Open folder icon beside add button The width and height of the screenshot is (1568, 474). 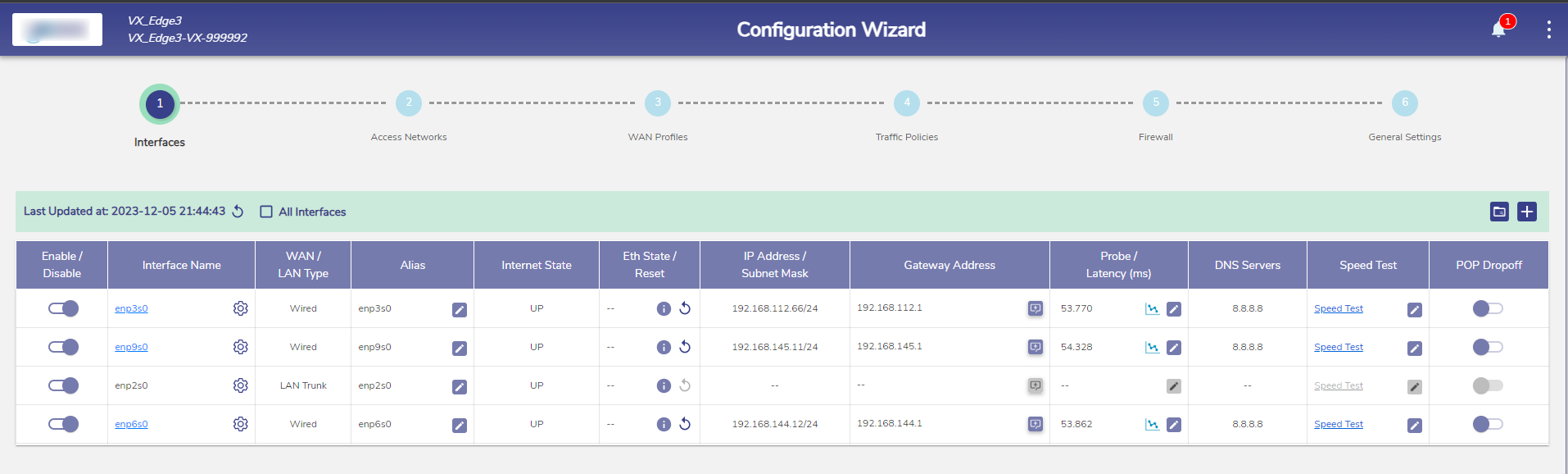(1499, 212)
